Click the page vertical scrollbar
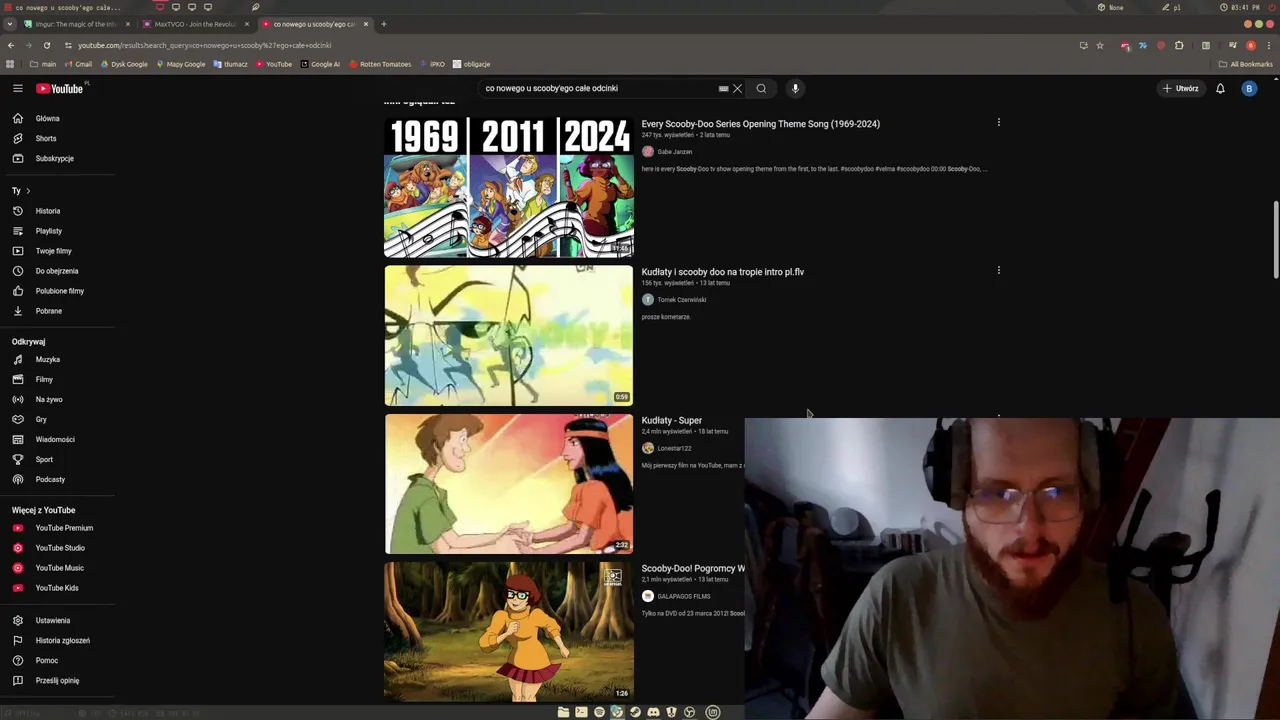This screenshot has width=1280, height=720. 1276,240
